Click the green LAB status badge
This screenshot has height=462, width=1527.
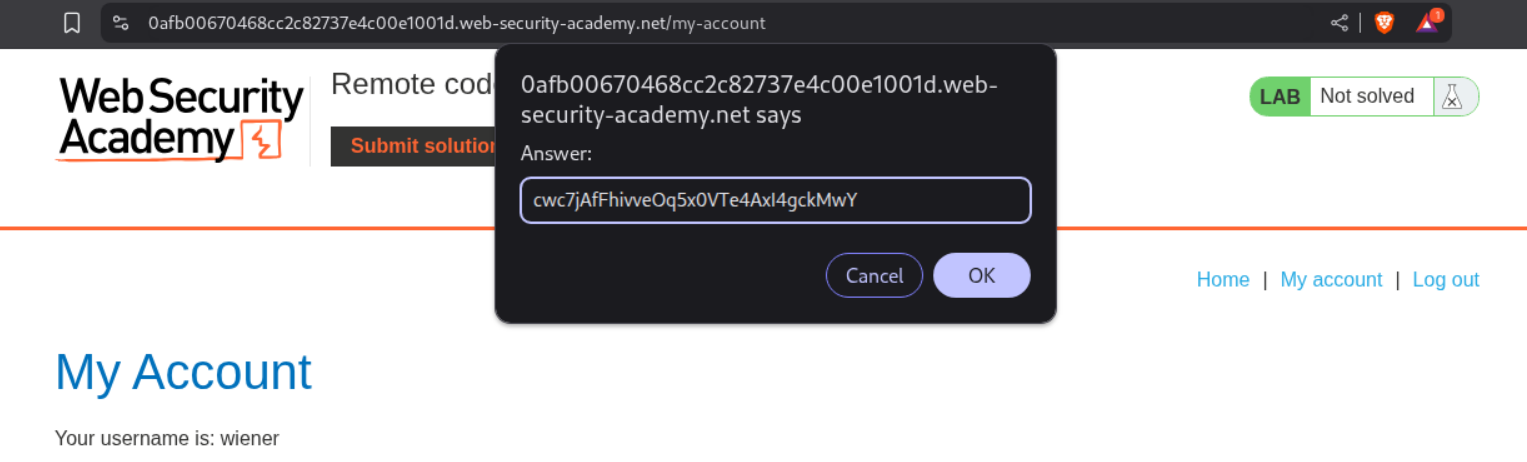pyautogui.click(x=1280, y=97)
